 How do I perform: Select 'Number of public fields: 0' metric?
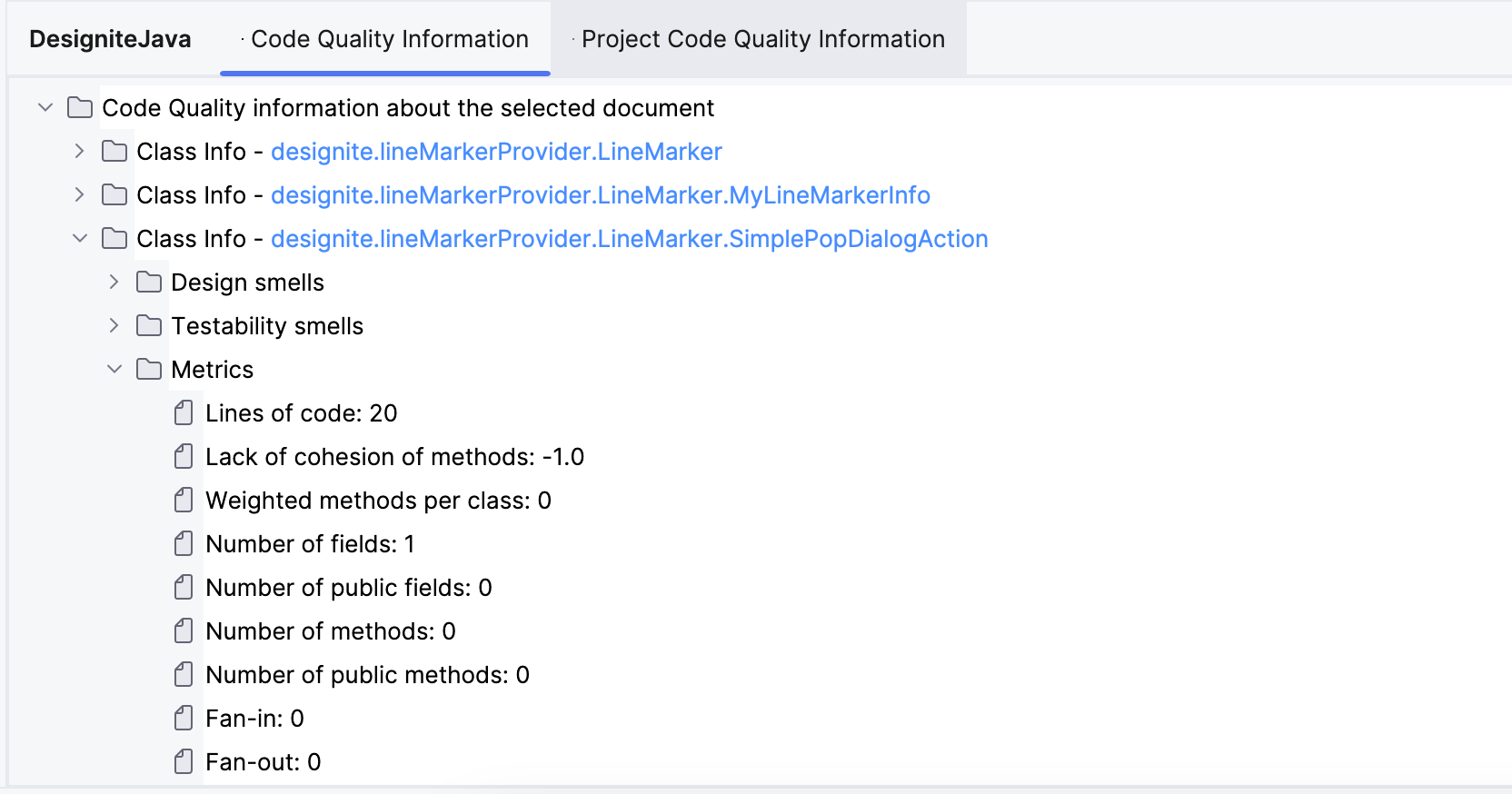tap(349, 588)
